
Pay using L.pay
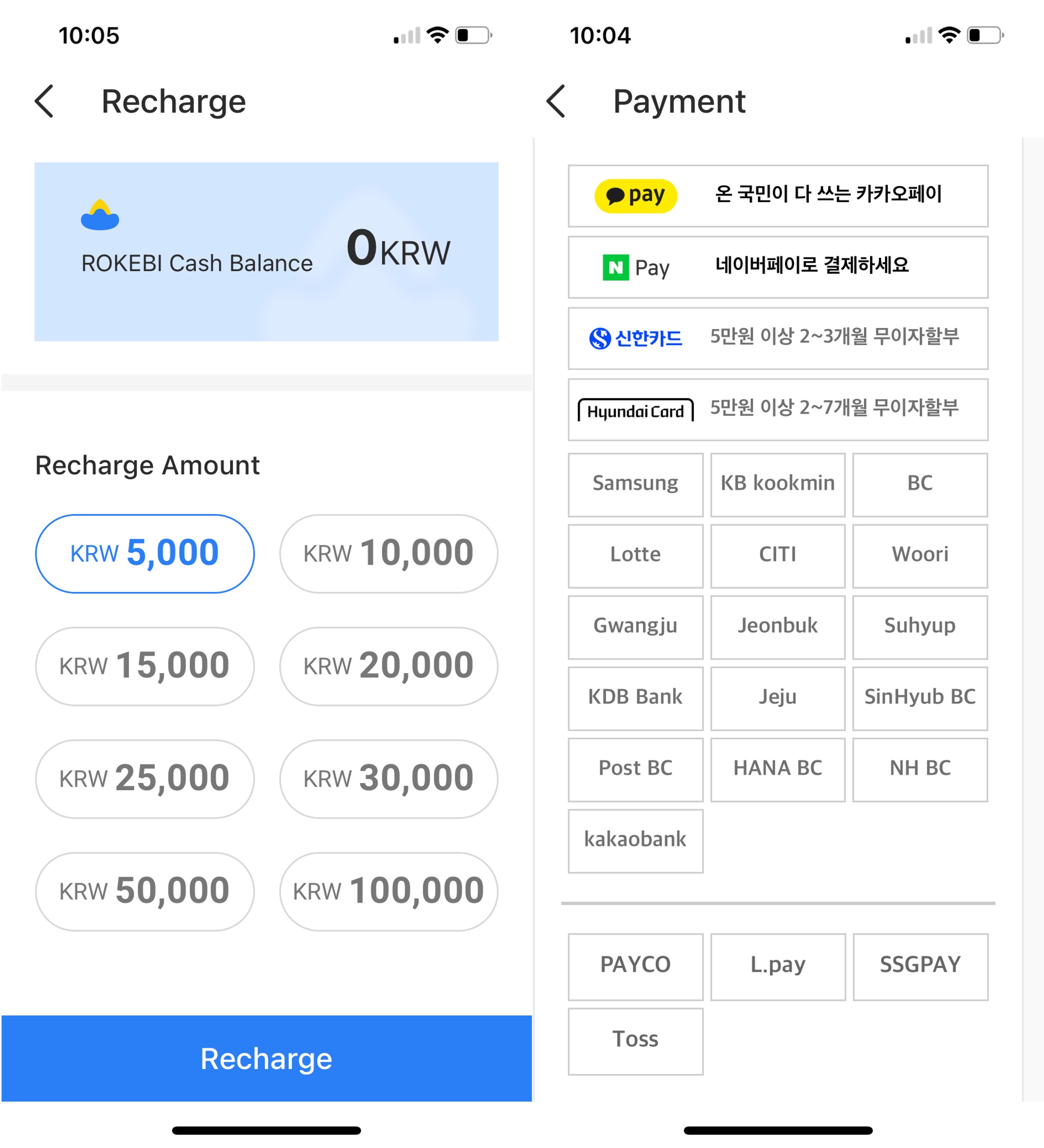click(x=778, y=967)
